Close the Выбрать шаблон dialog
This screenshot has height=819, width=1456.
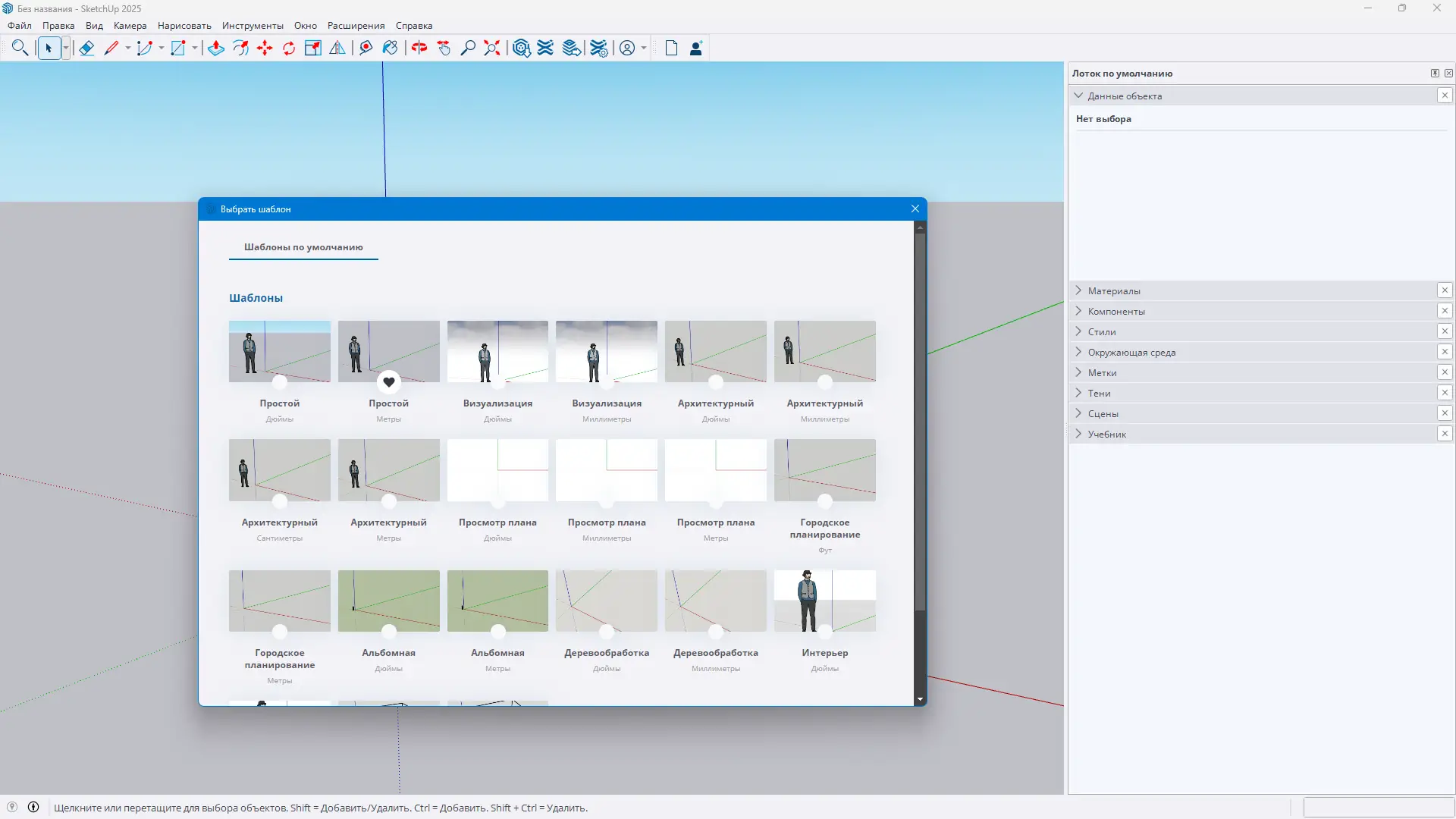pyautogui.click(x=915, y=209)
